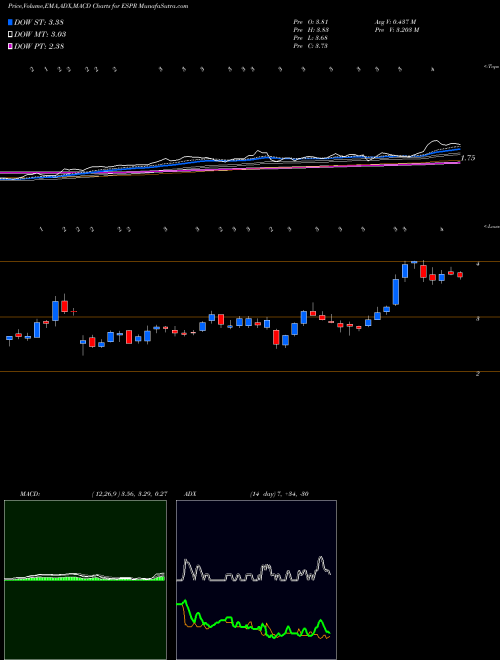Click the 'ADX' heading label
This screenshot has height=660, width=500.
click(191, 494)
